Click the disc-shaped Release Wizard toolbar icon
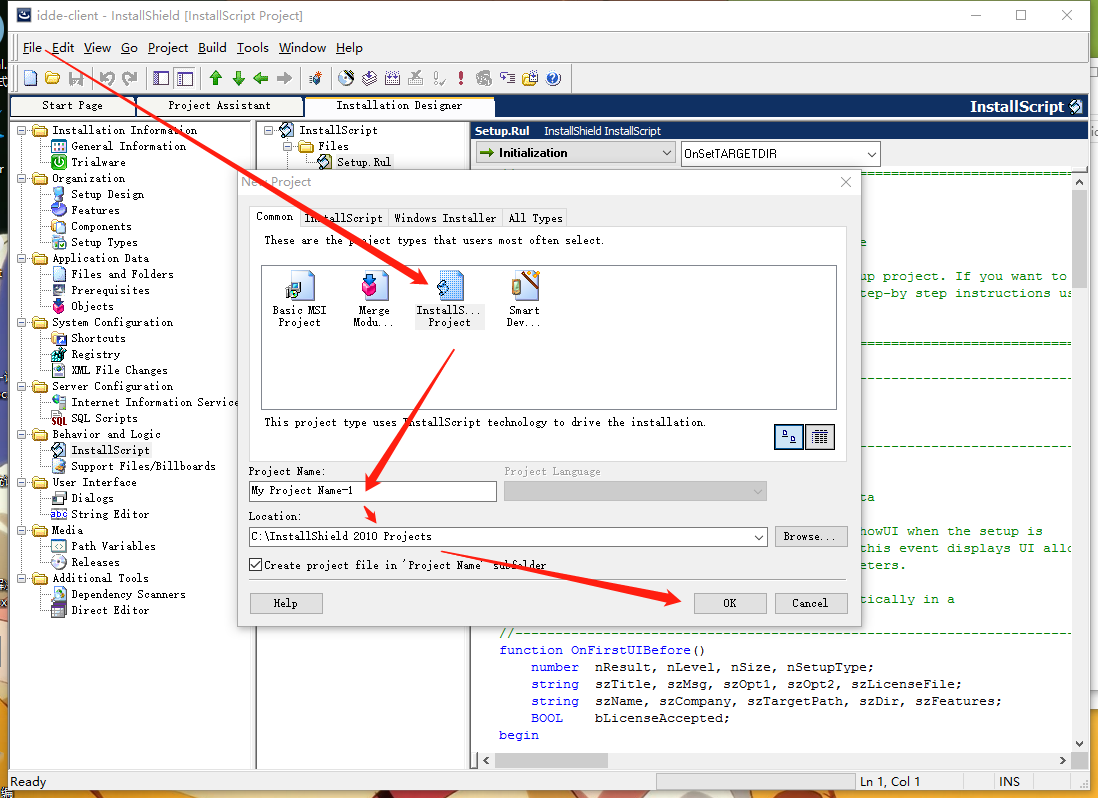Viewport: 1098px width, 798px height. coord(347,78)
